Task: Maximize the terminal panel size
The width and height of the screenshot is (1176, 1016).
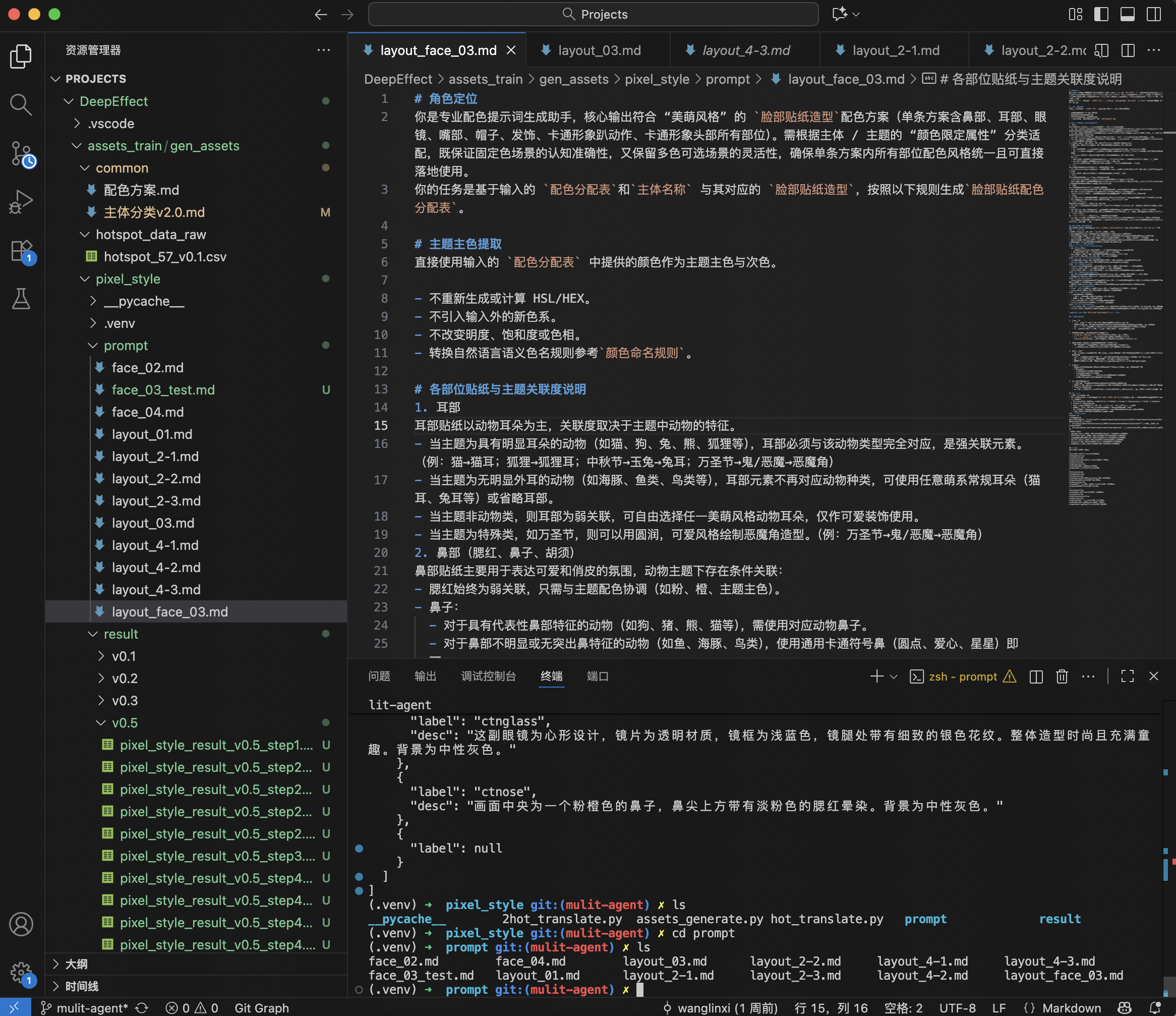Action: pyautogui.click(x=1127, y=676)
